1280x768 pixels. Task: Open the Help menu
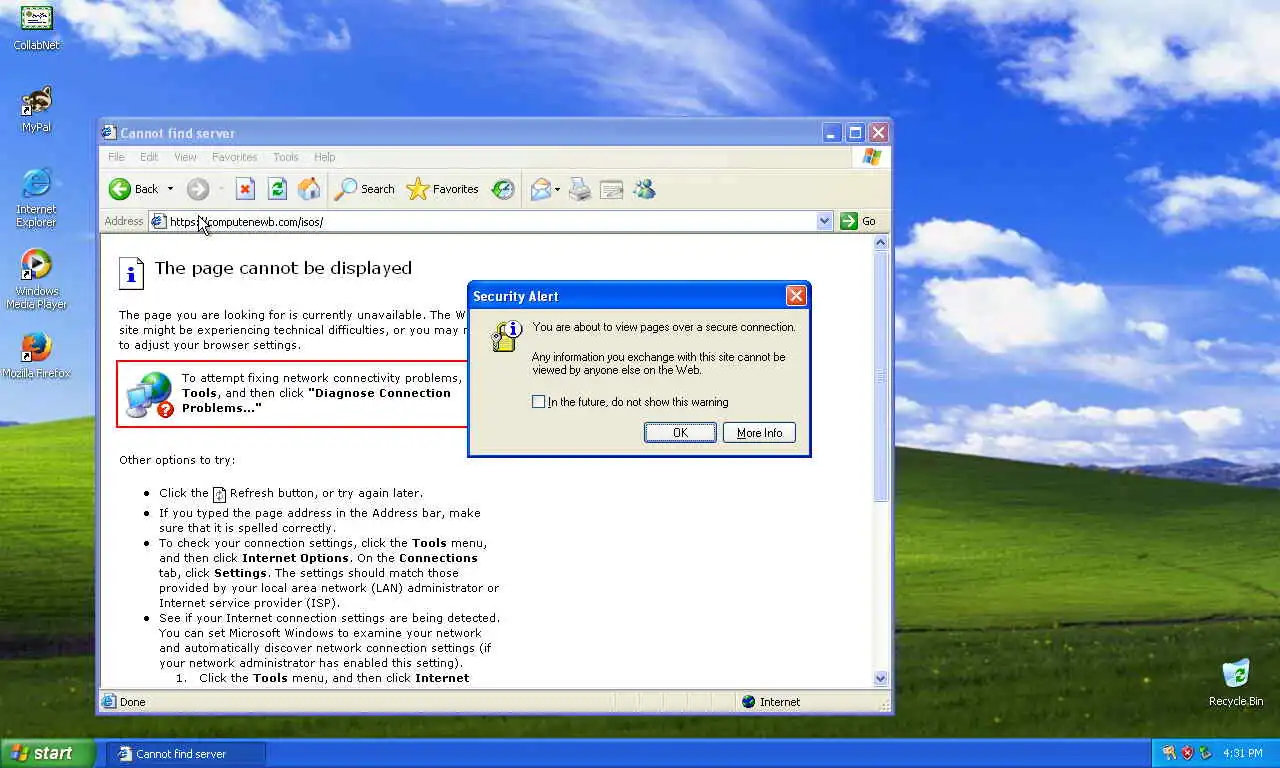(x=324, y=157)
